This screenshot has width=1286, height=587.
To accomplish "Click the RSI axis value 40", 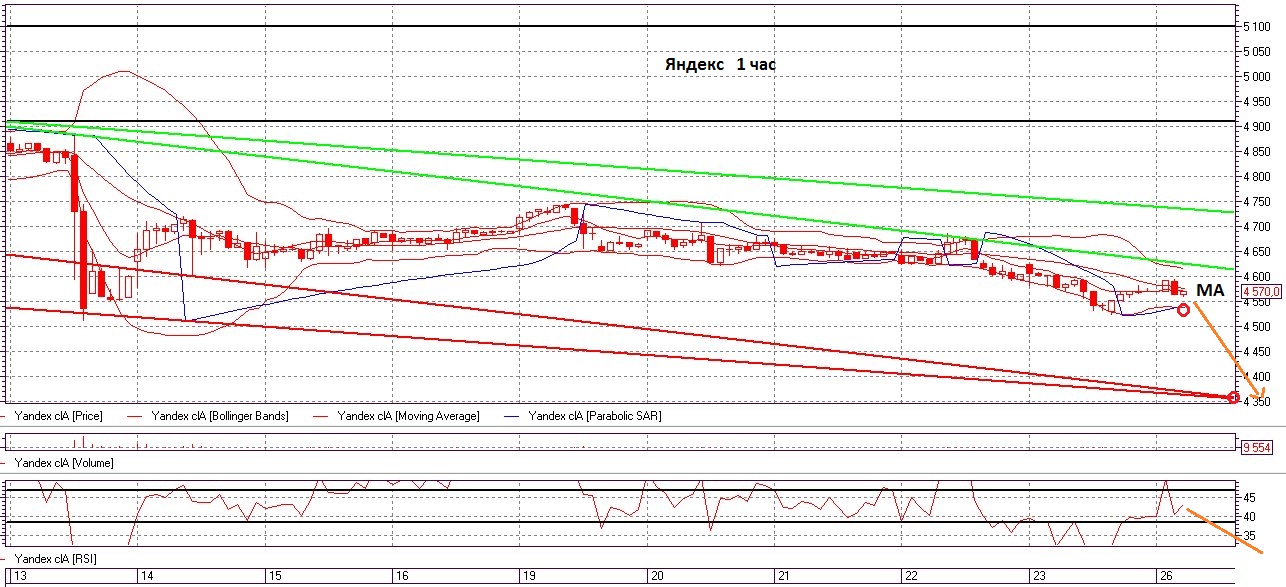I will click(x=1250, y=517).
